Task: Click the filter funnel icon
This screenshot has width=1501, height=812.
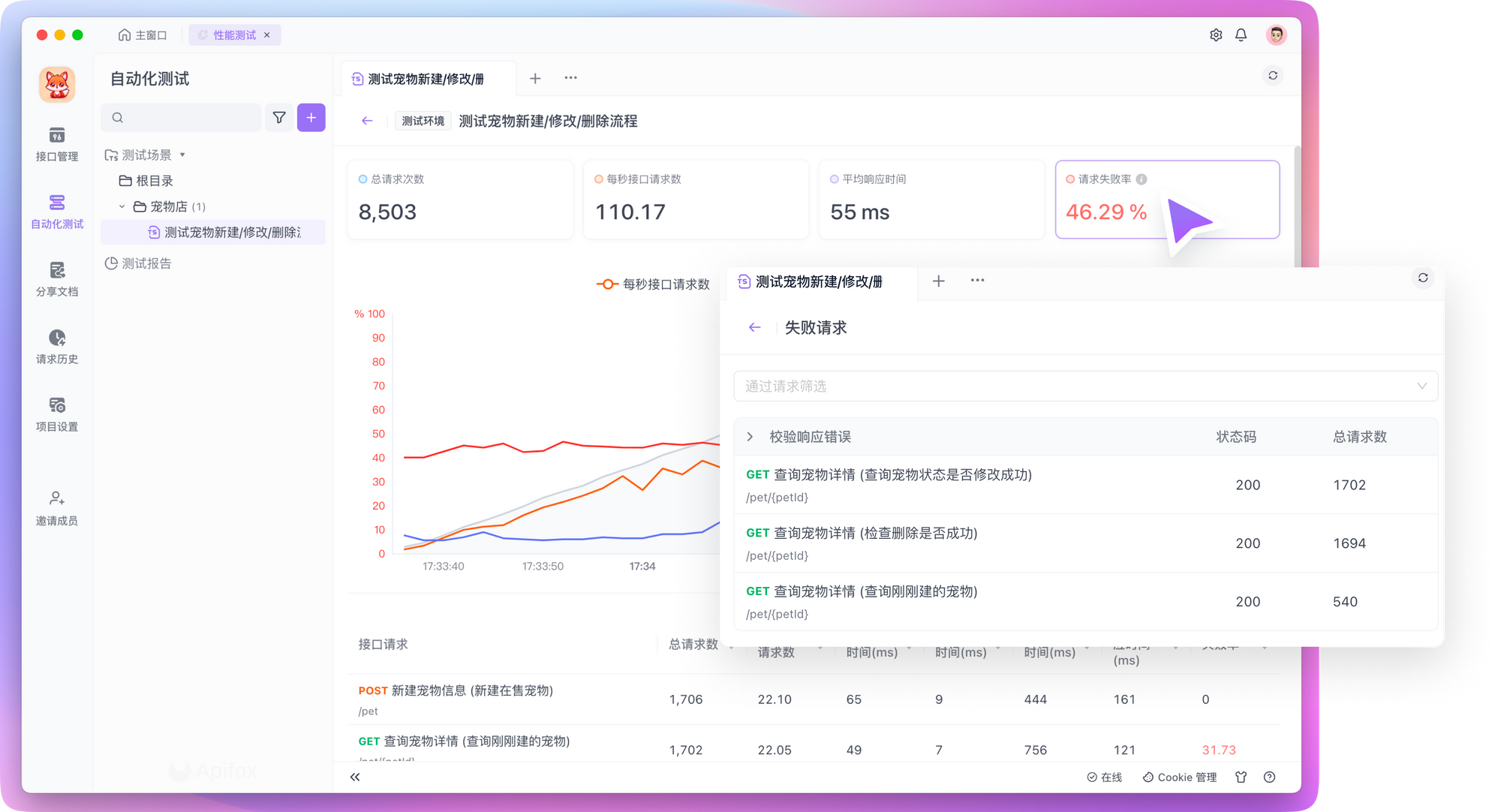Action: coord(279,118)
